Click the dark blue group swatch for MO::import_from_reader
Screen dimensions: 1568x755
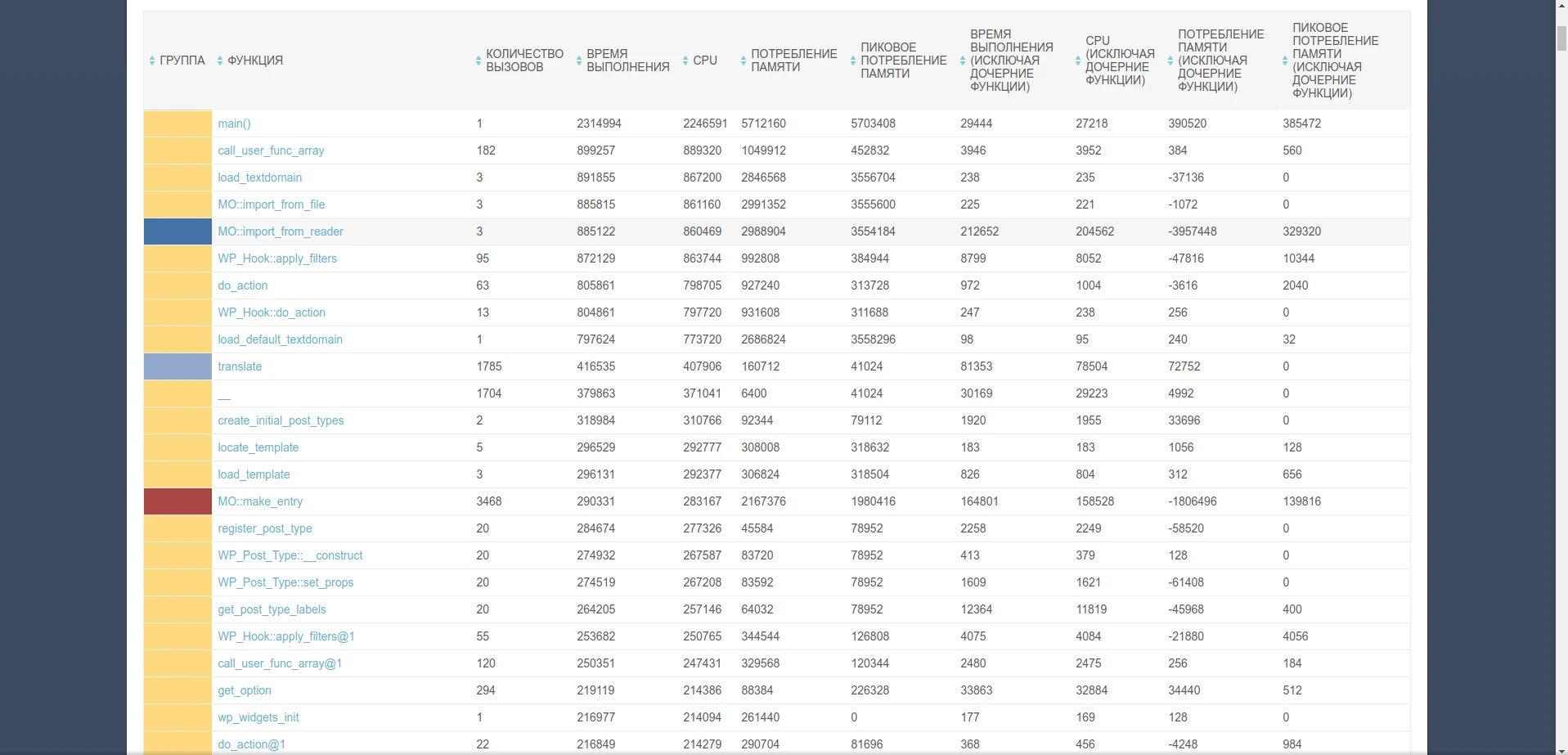[177, 231]
